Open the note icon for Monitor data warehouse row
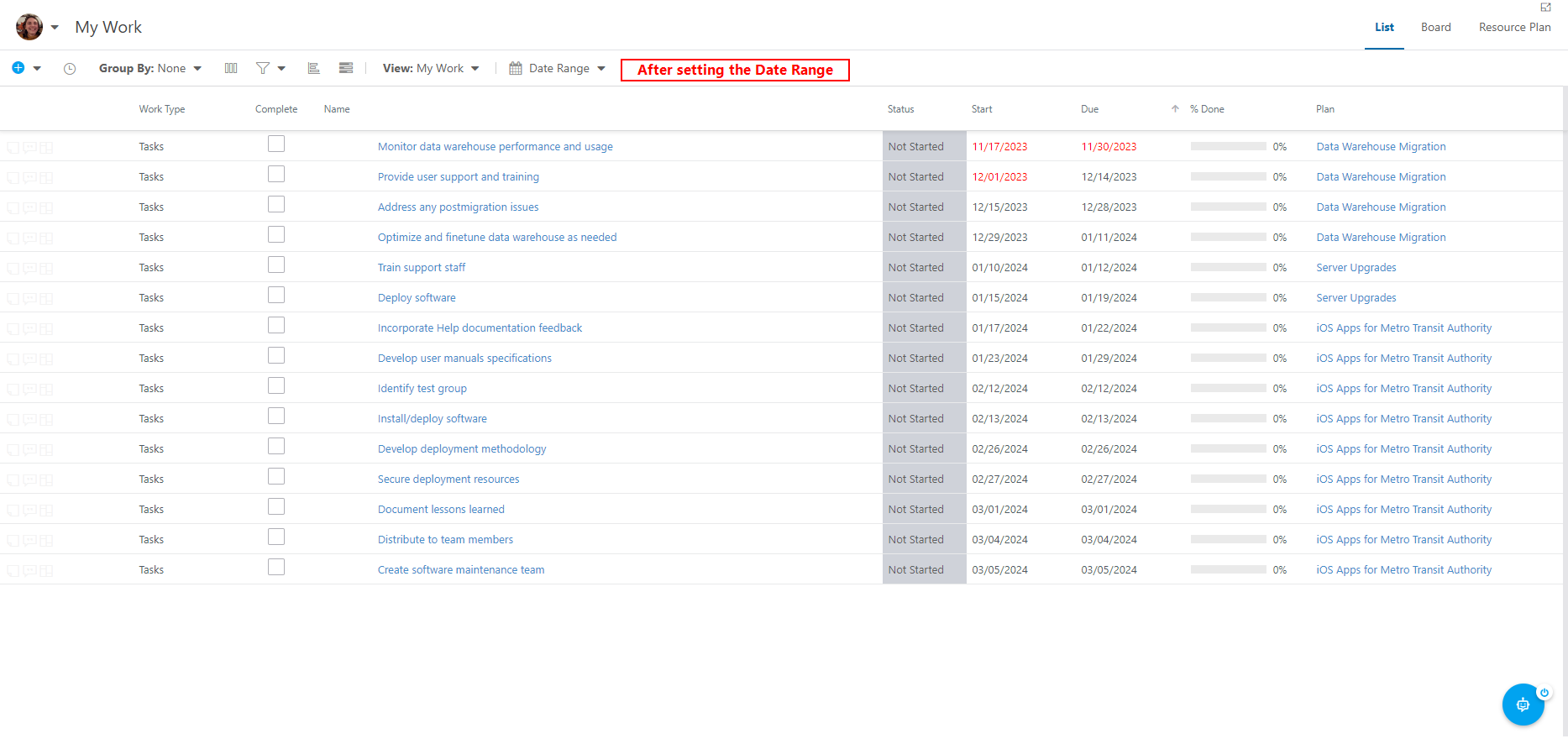 (13, 147)
